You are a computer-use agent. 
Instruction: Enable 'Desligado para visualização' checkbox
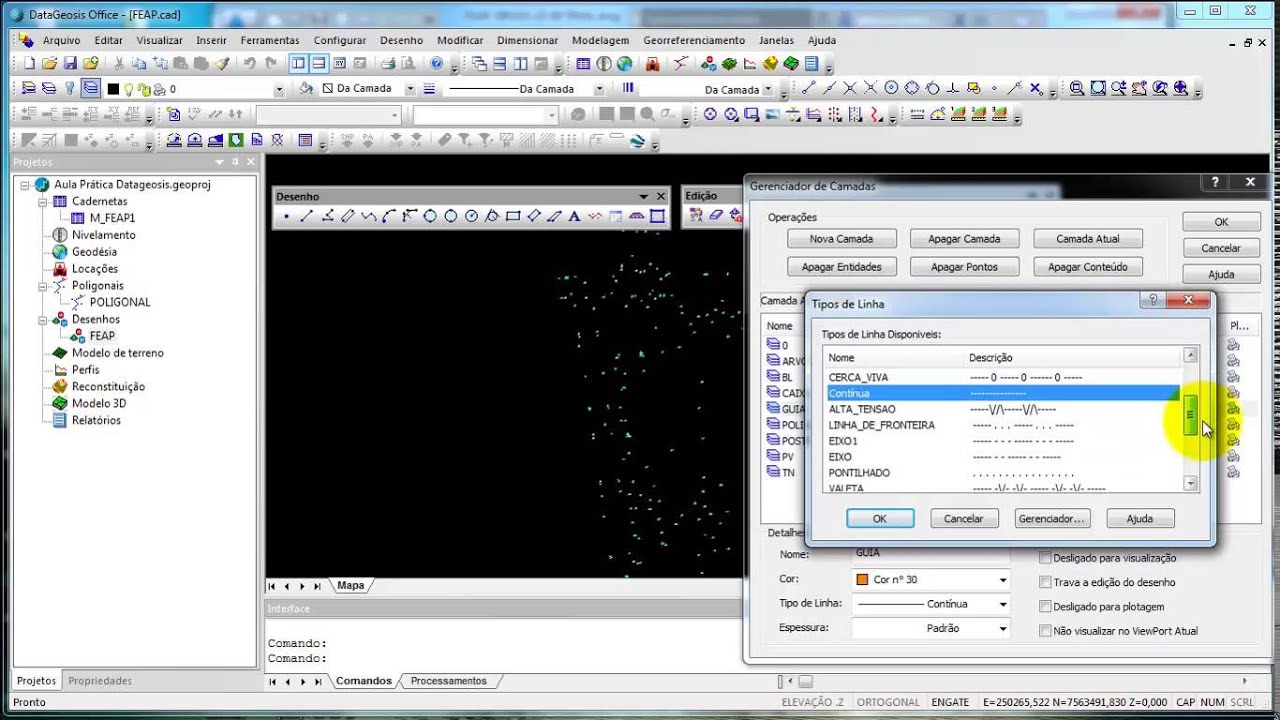pyautogui.click(x=1046, y=558)
